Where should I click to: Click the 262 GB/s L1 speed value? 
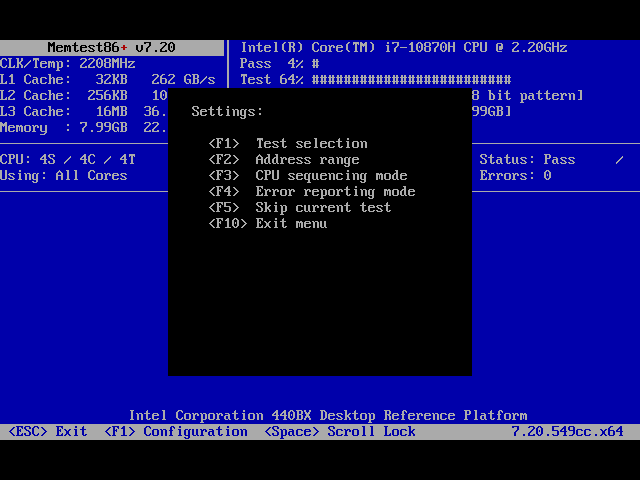tap(184, 80)
